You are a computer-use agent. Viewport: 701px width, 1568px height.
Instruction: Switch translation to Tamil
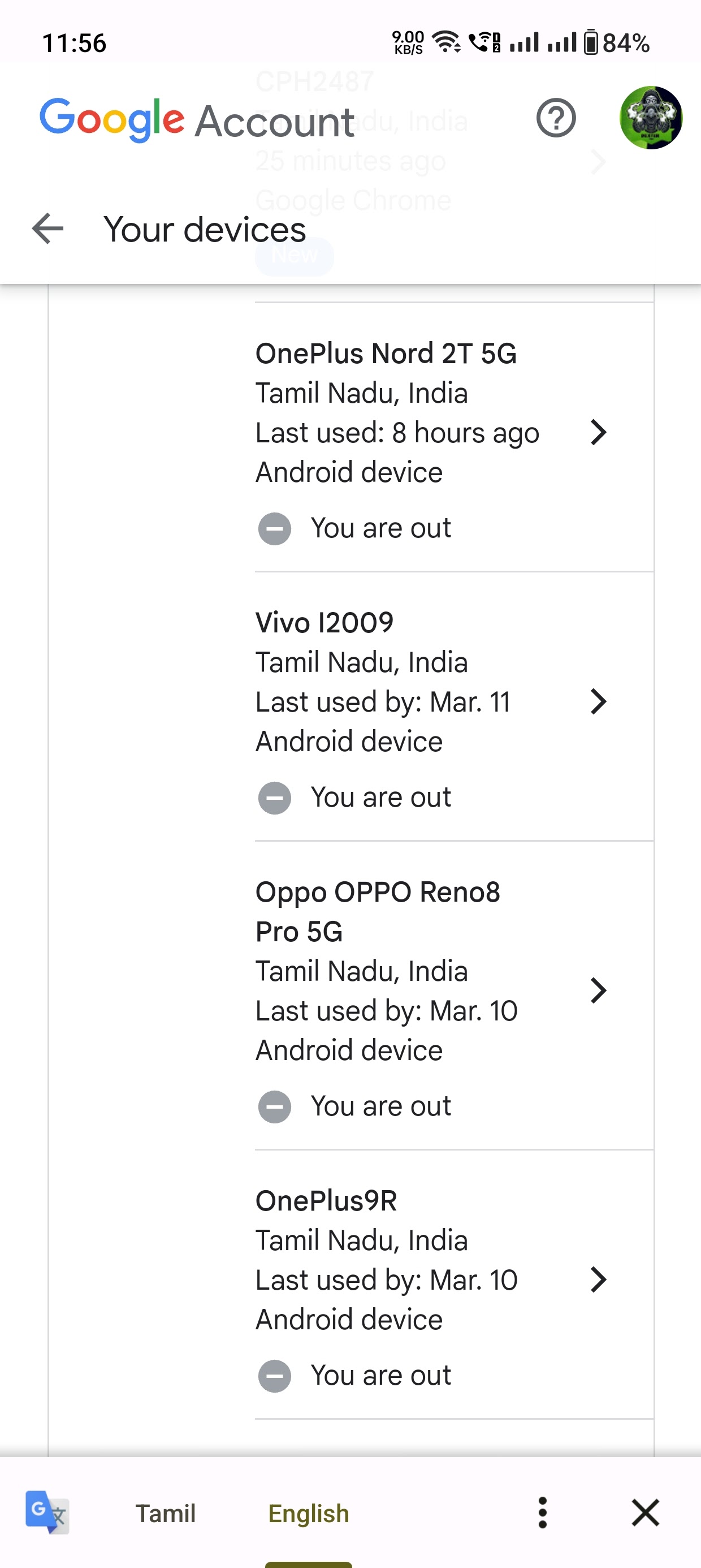tap(166, 1513)
